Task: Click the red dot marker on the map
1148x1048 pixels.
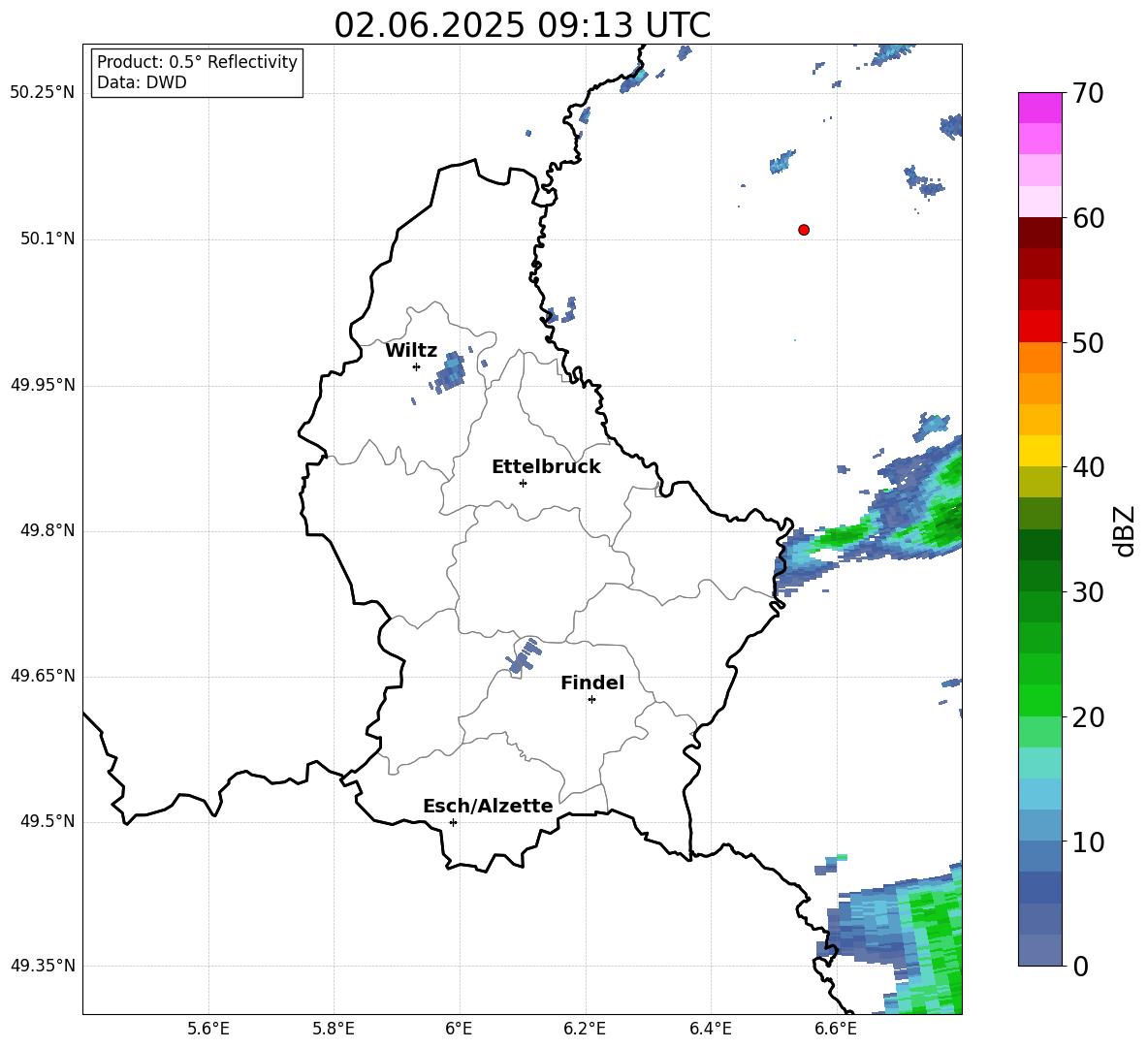Action: point(804,230)
